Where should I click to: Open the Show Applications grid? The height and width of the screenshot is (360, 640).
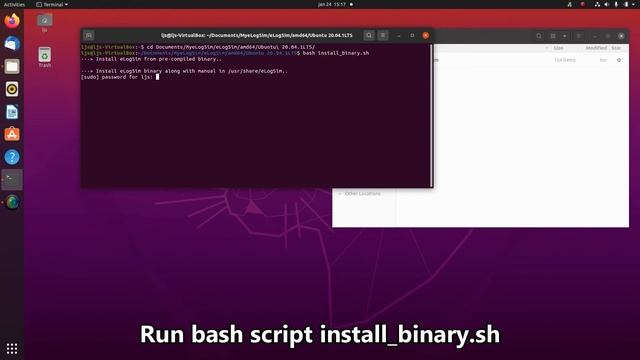[12, 348]
